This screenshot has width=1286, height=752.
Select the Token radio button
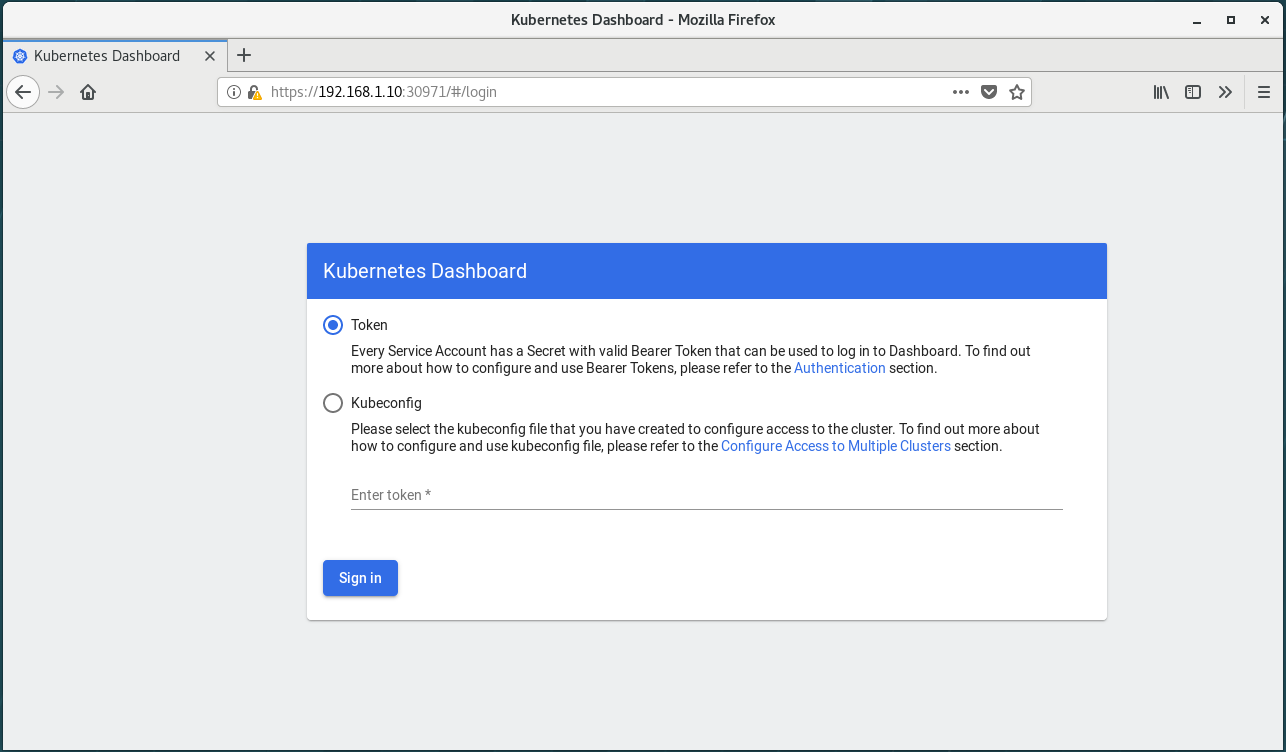click(333, 325)
